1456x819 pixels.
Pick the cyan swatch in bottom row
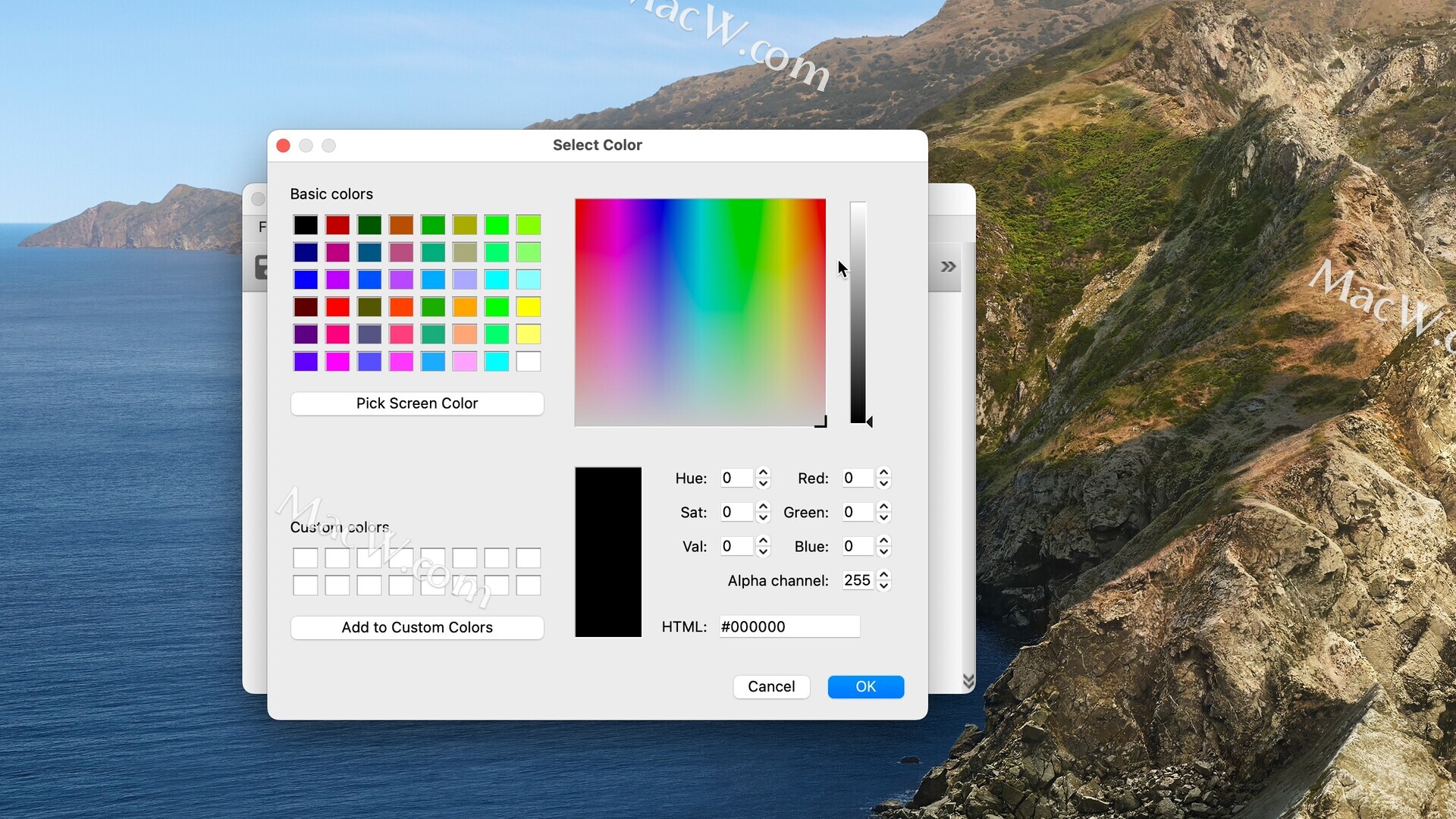click(497, 361)
